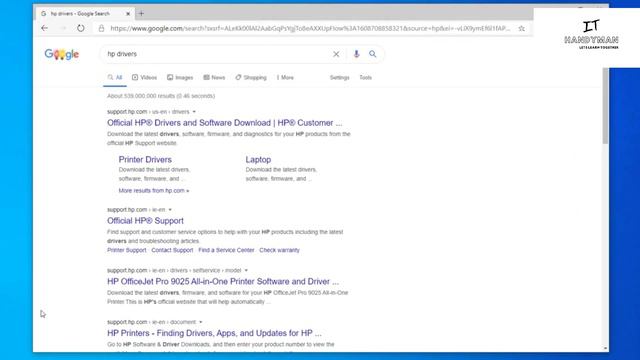
Task: Click the padlock icon in address bar
Action: pyautogui.click(x=101, y=28)
